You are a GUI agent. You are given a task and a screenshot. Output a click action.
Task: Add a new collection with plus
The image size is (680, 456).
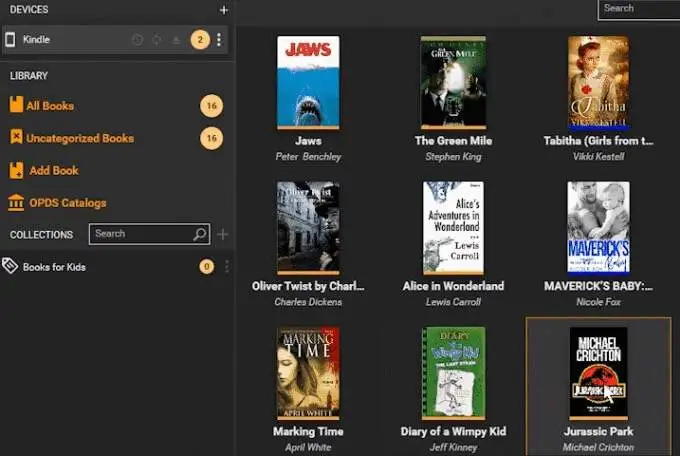click(x=222, y=234)
